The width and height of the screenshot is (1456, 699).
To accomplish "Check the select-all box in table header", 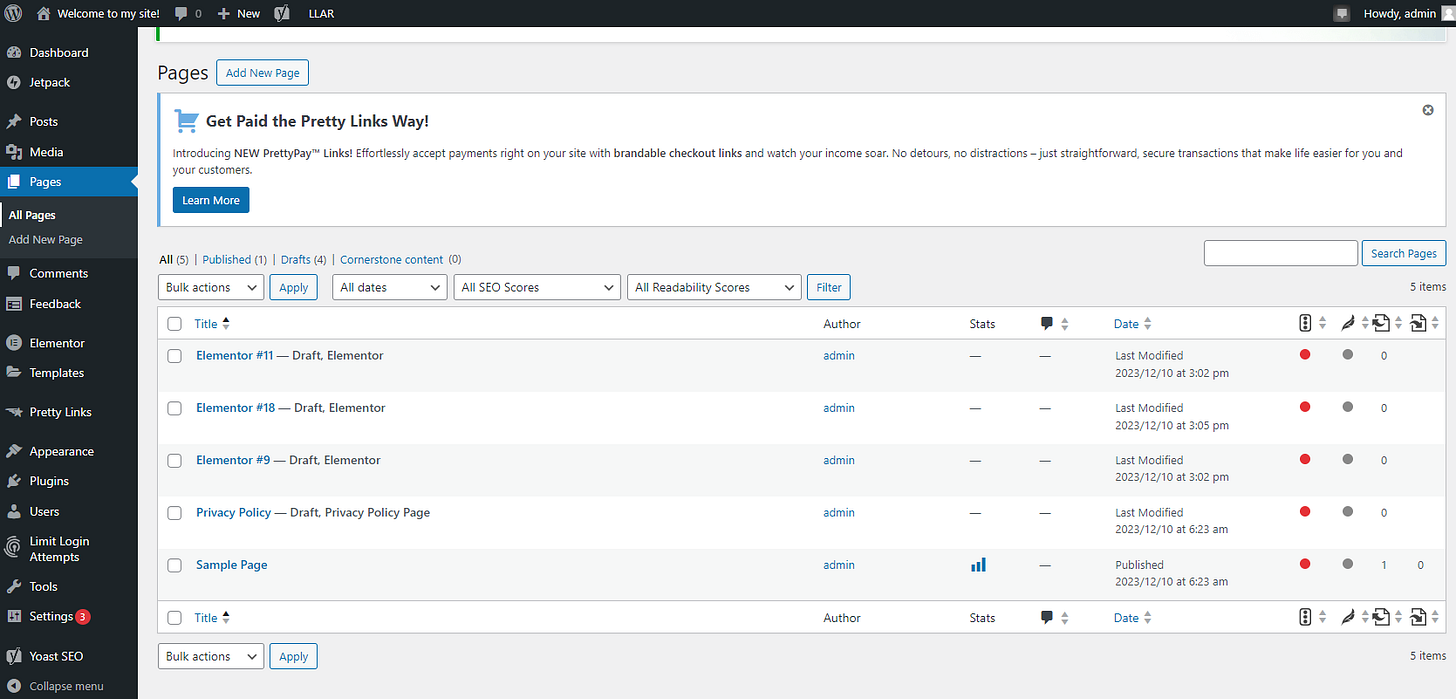I will pos(175,324).
